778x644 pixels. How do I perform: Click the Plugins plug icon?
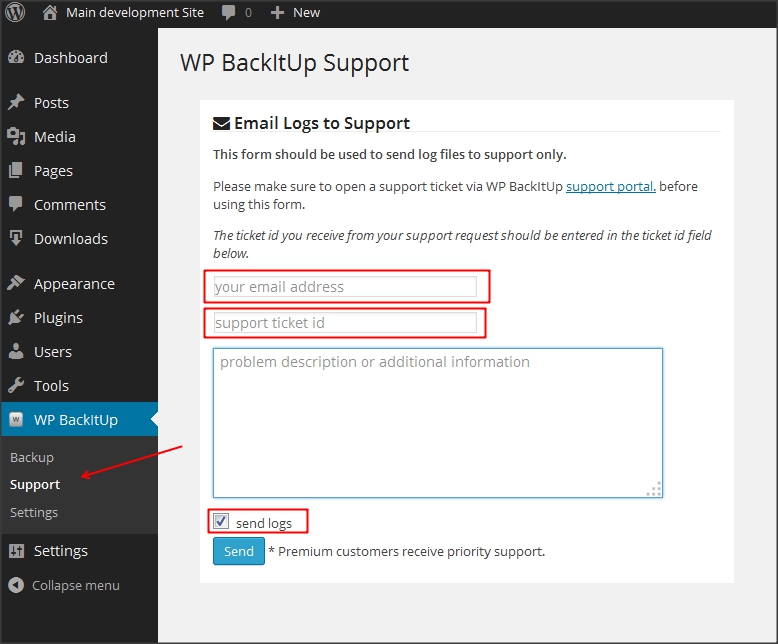point(16,318)
